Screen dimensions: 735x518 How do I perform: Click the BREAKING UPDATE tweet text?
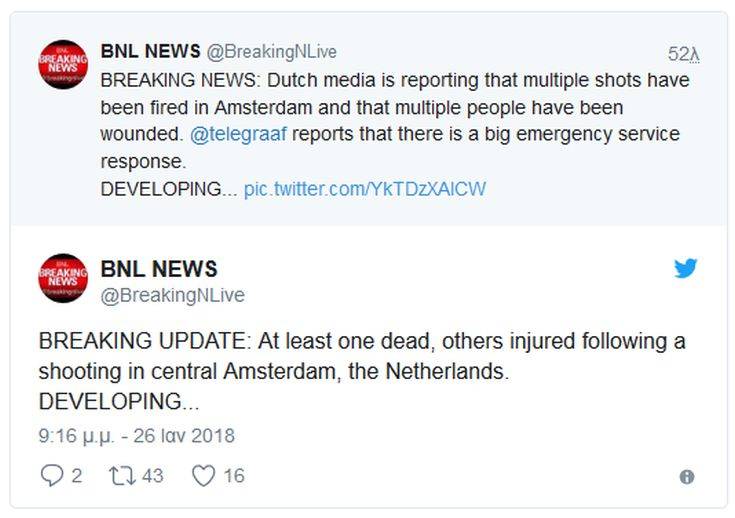click(x=362, y=371)
